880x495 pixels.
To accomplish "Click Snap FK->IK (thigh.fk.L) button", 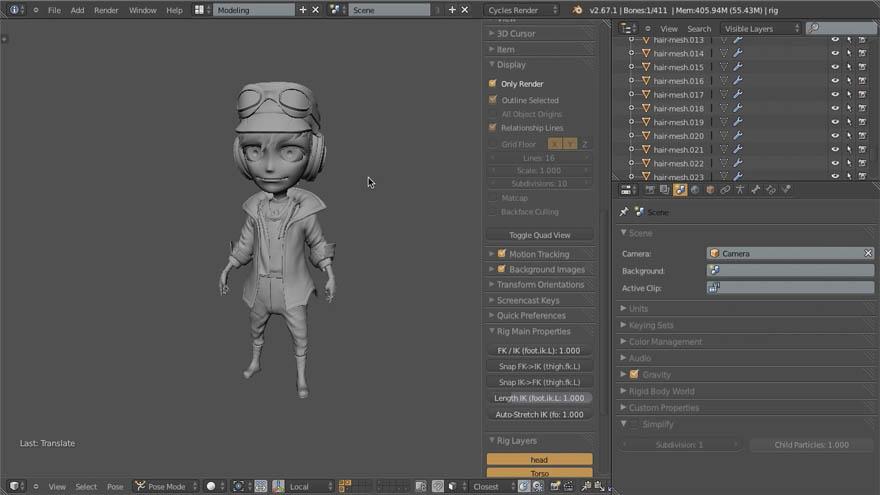I will tap(539, 366).
